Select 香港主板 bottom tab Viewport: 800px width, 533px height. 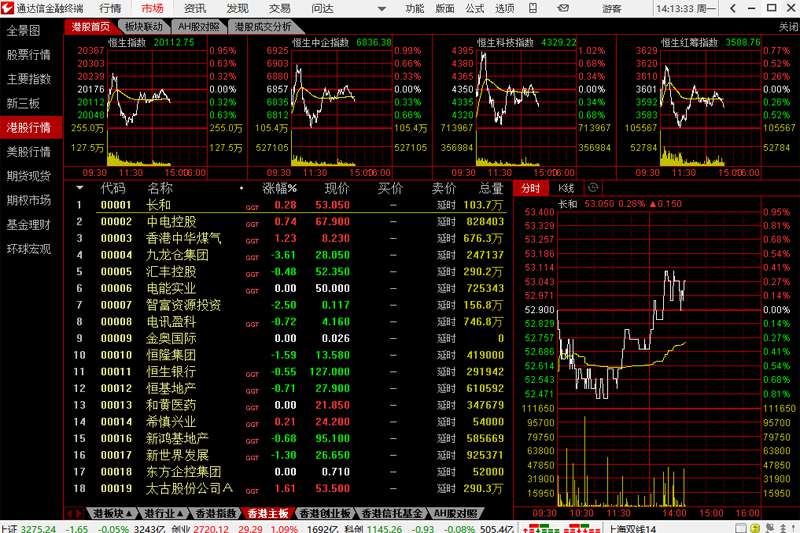pos(268,514)
